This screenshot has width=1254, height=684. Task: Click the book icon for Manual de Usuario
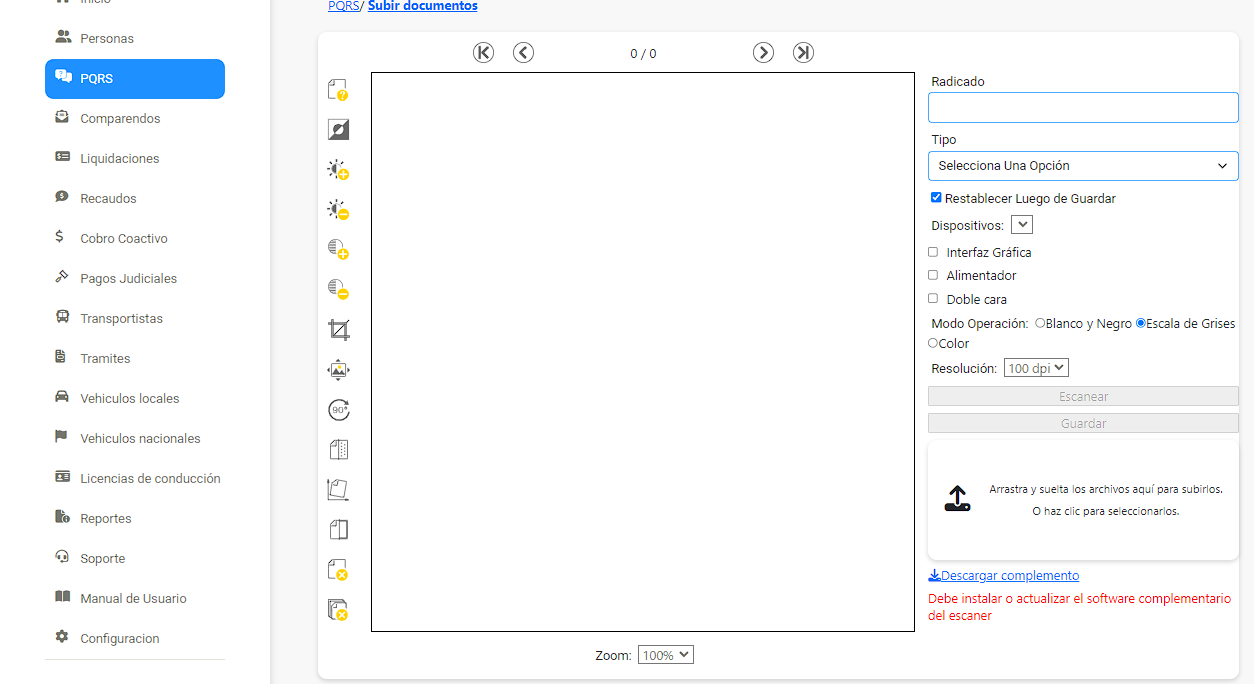coord(62,598)
